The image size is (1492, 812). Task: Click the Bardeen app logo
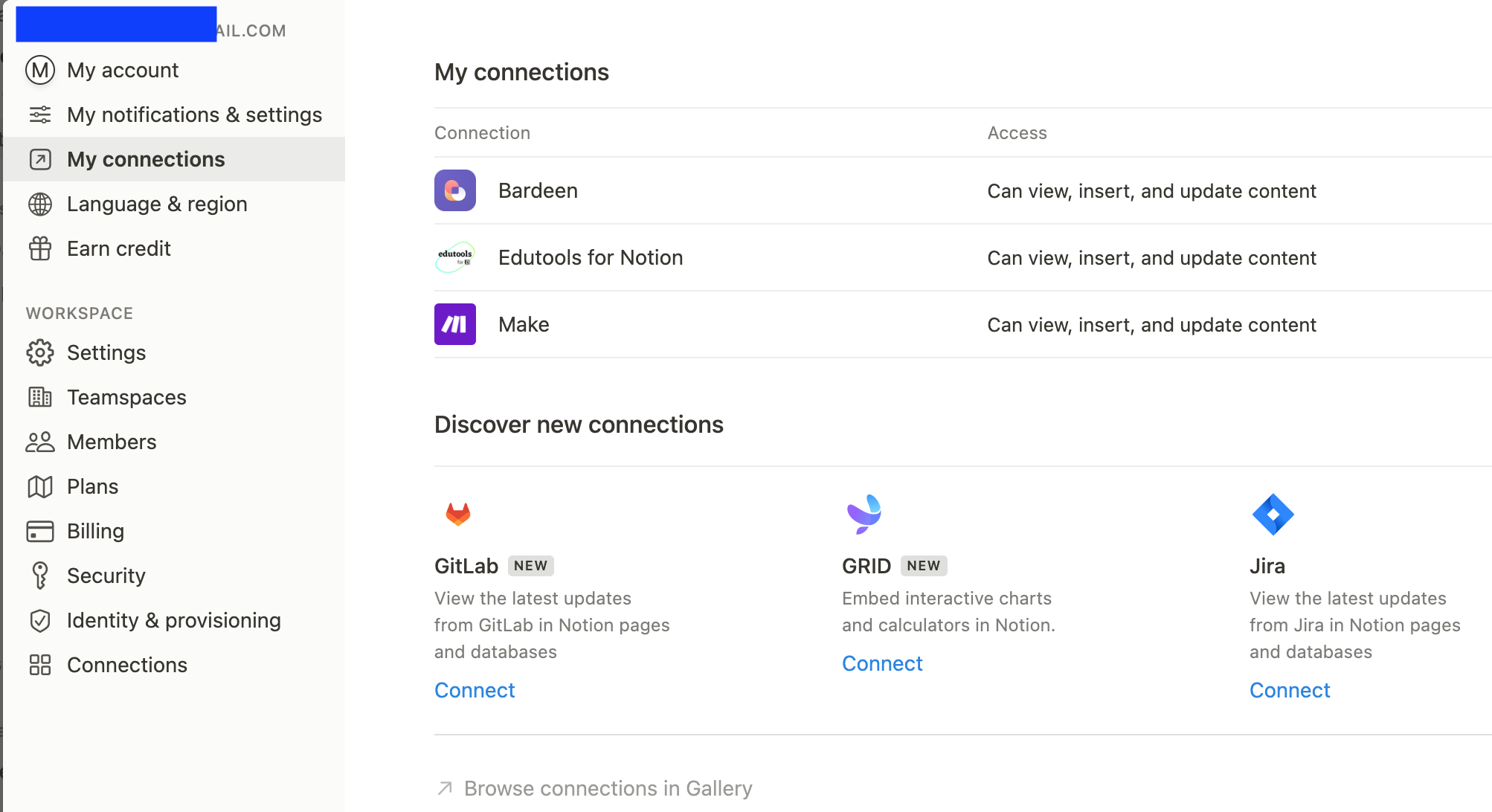455,190
